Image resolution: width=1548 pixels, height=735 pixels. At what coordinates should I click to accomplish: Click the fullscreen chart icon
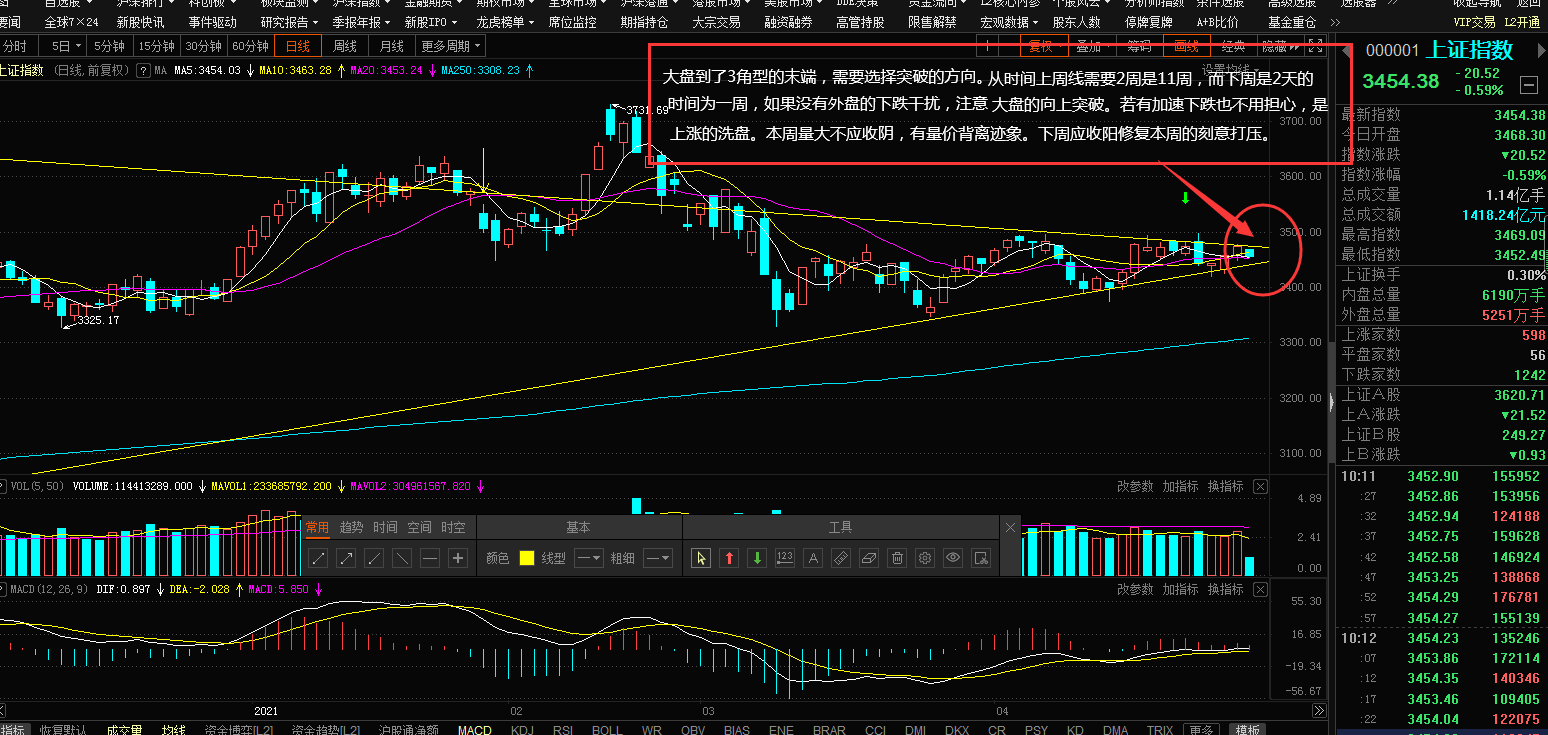(1316, 46)
